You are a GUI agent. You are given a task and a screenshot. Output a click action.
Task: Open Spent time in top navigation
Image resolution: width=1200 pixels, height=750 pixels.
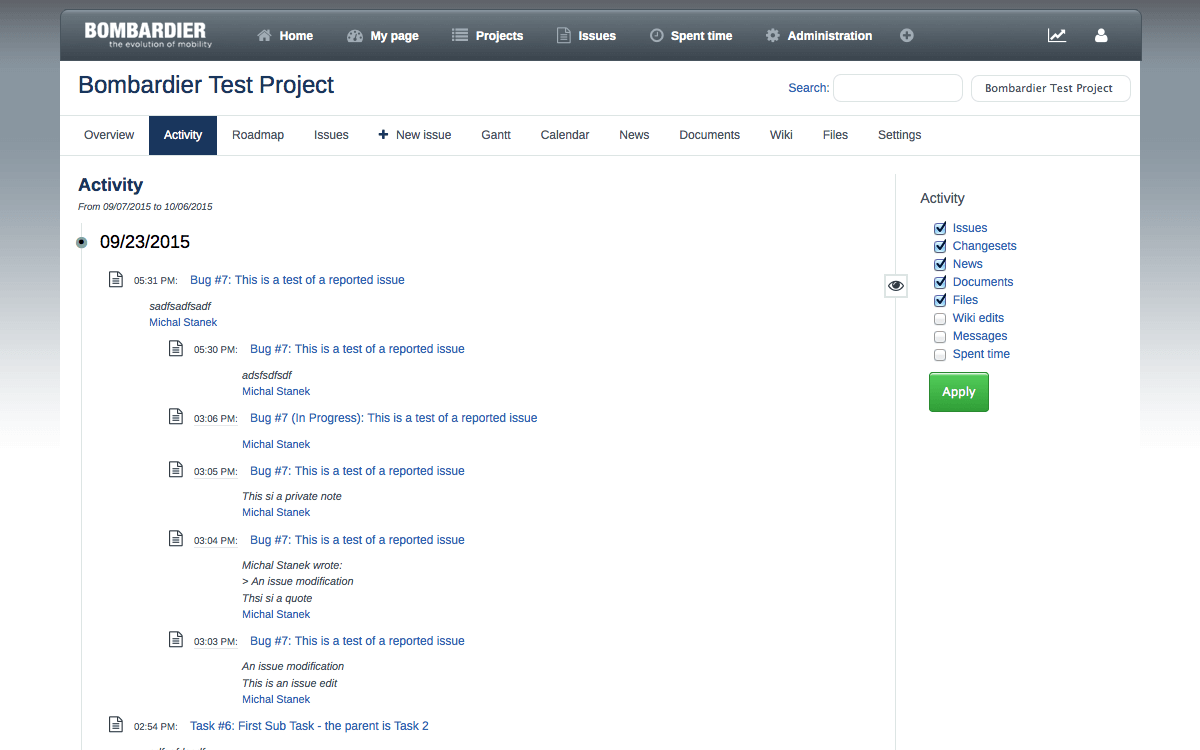point(691,35)
